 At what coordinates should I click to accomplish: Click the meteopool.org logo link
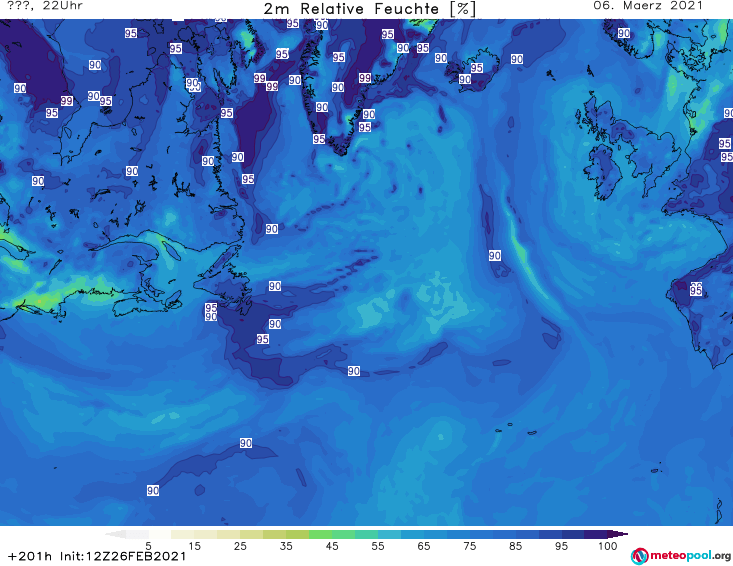[681, 556]
